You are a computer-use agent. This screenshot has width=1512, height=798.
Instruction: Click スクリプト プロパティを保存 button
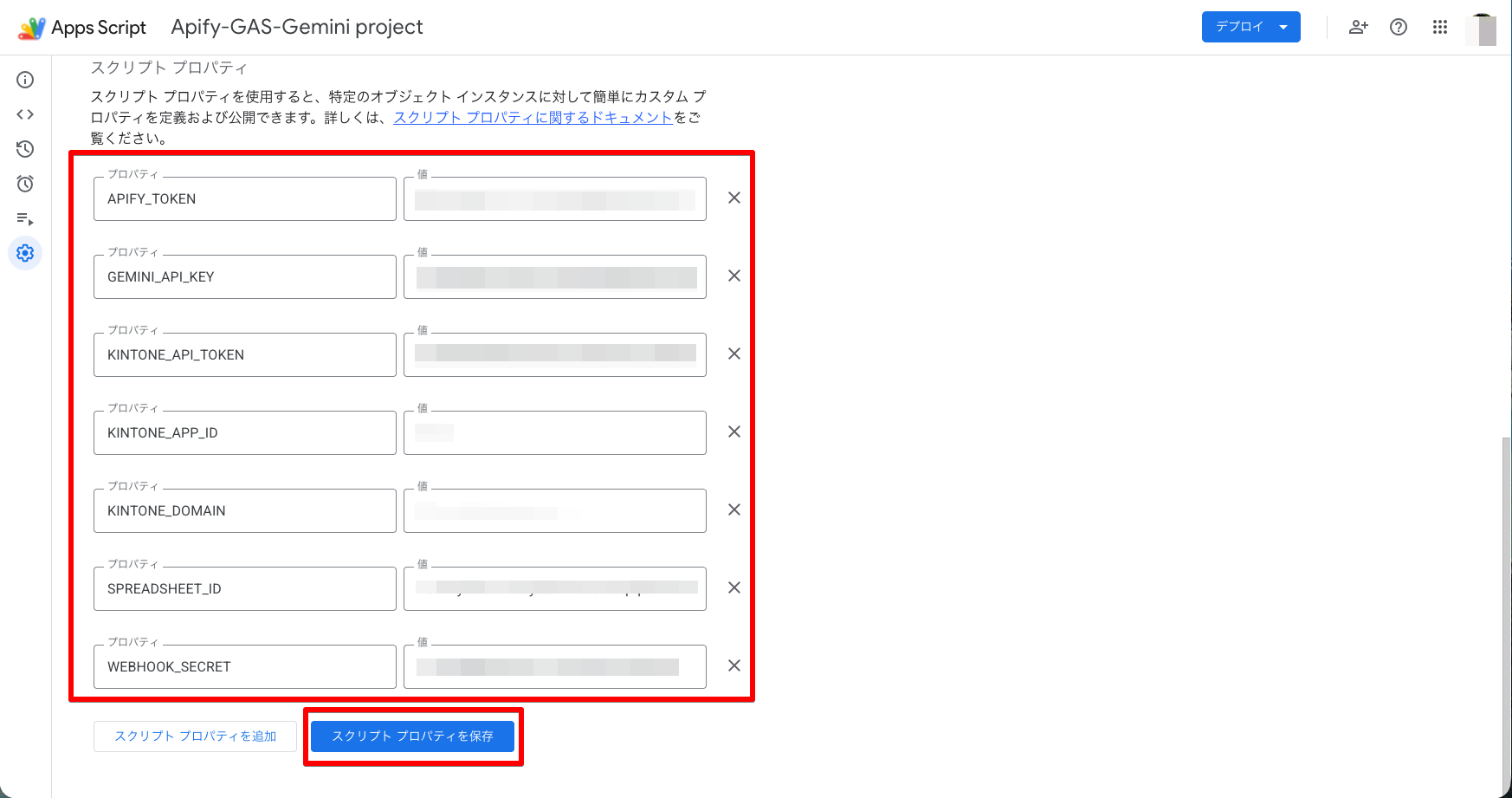[x=413, y=736]
